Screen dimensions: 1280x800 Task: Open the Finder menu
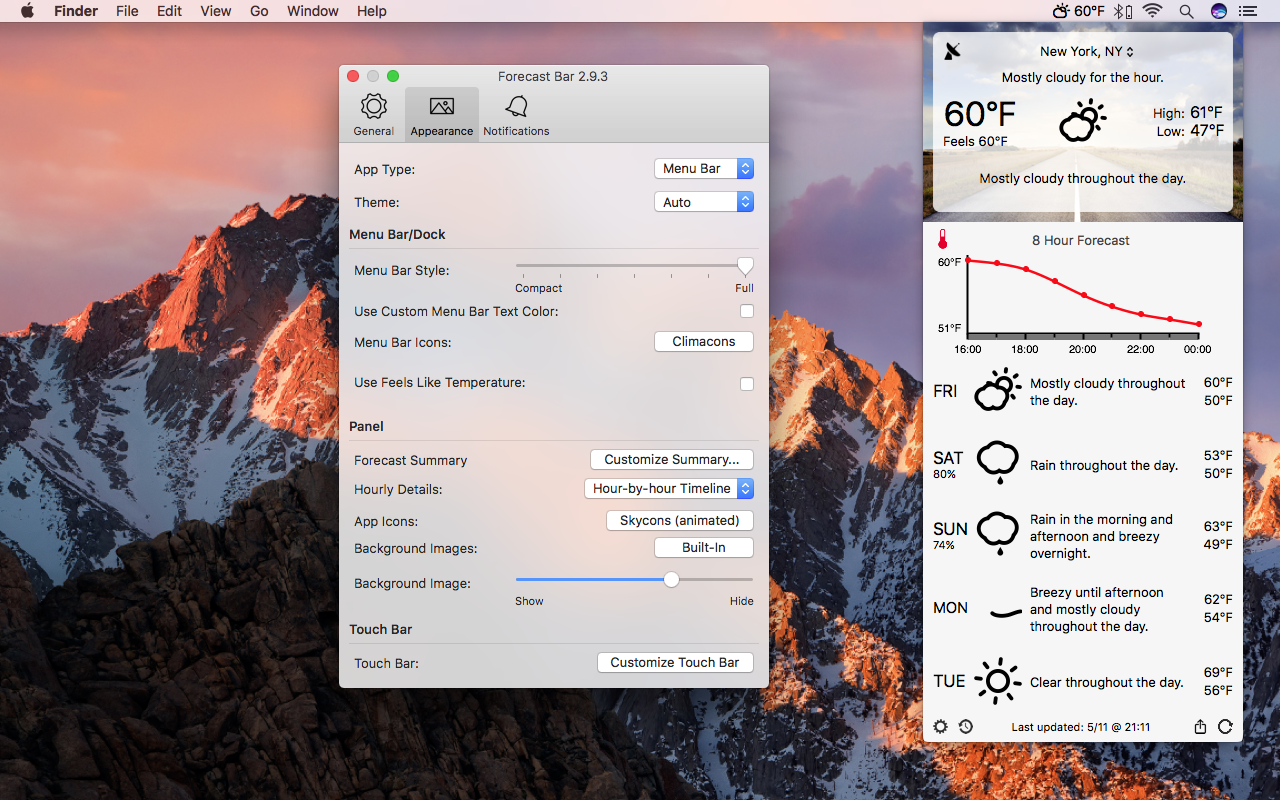[x=76, y=11]
